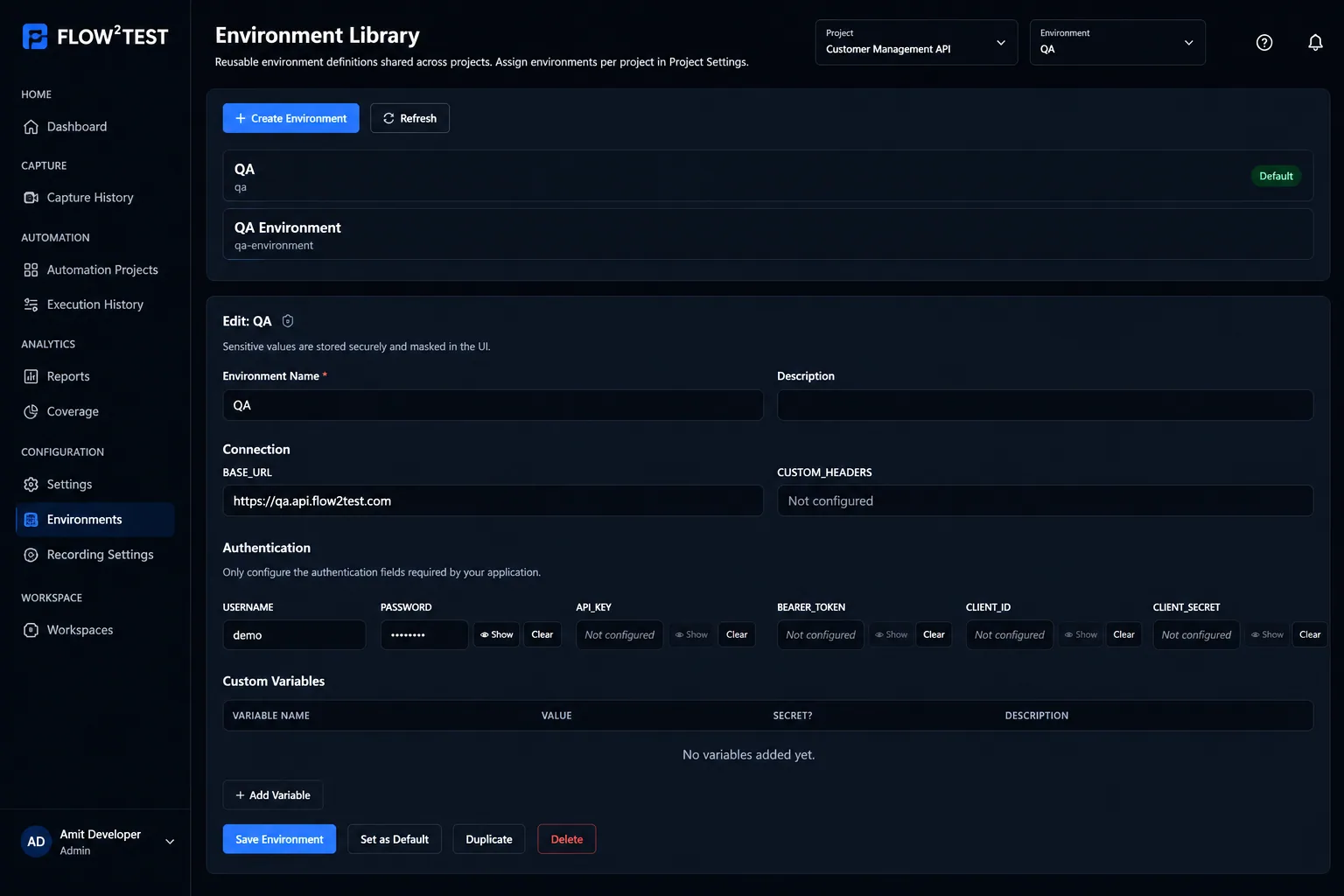Open Automation Projects page
The image size is (1344, 896).
pos(102,269)
